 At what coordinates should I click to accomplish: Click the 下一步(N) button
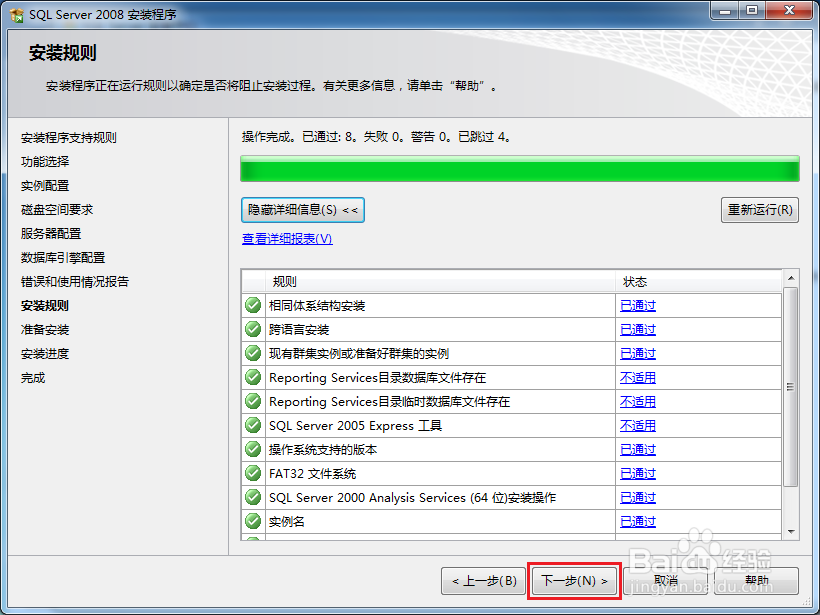pos(573,581)
